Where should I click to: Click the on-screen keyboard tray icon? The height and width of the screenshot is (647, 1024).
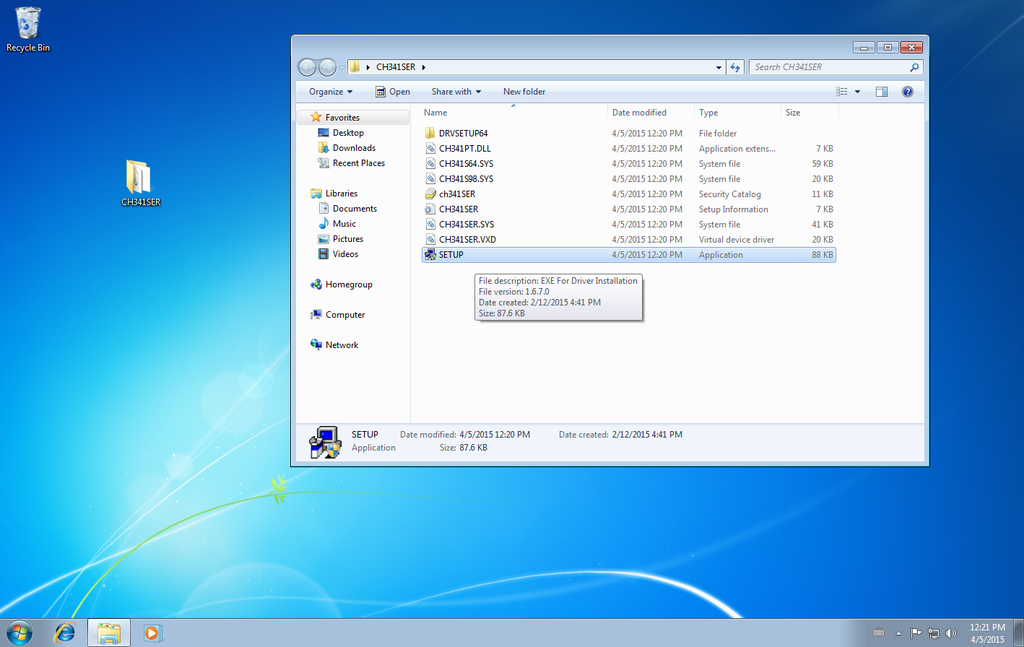pyautogui.click(x=879, y=632)
